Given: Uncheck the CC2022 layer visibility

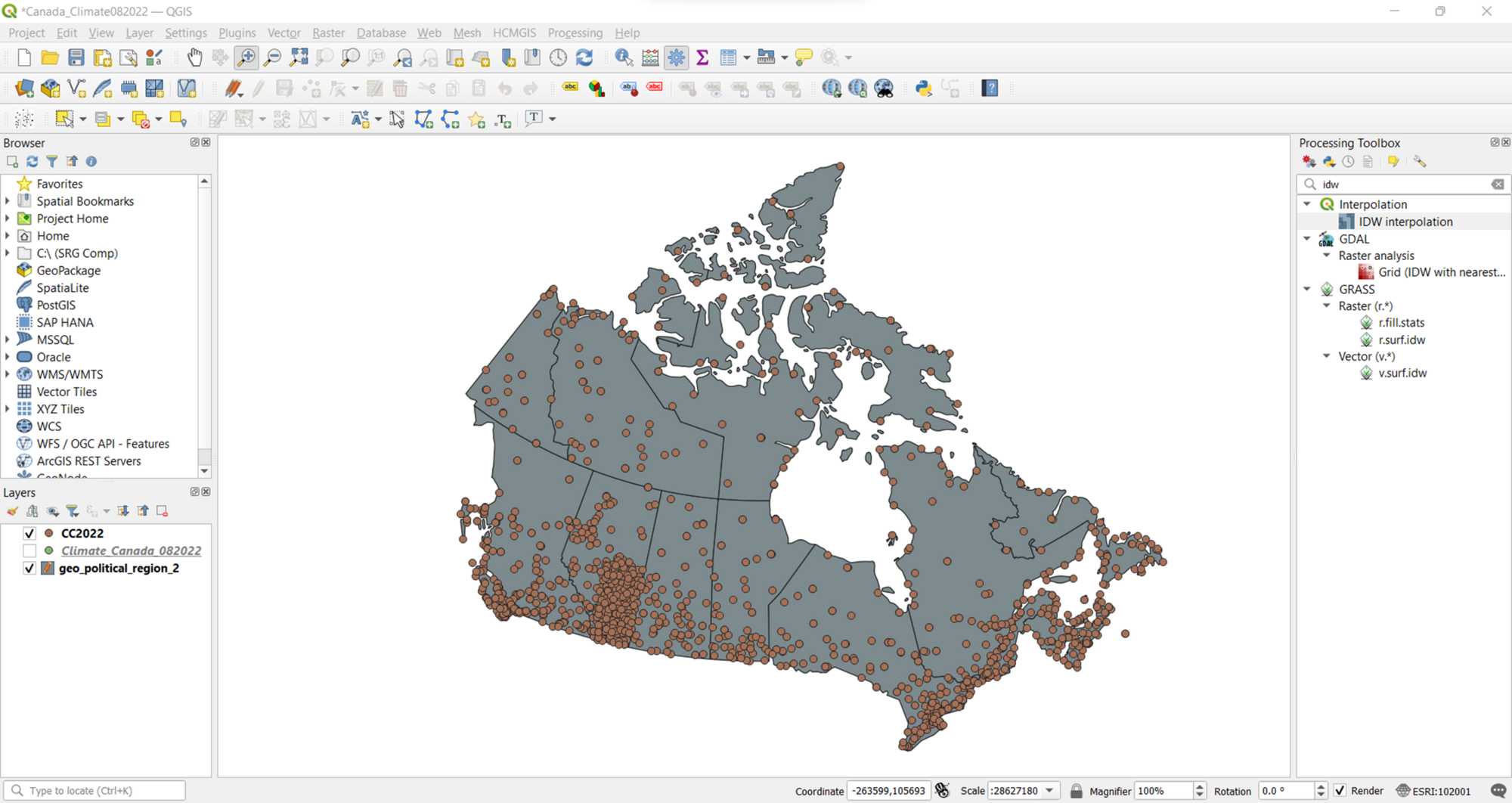Looking at the screenshot, I should pyautogui.click(x=29, y=533).
